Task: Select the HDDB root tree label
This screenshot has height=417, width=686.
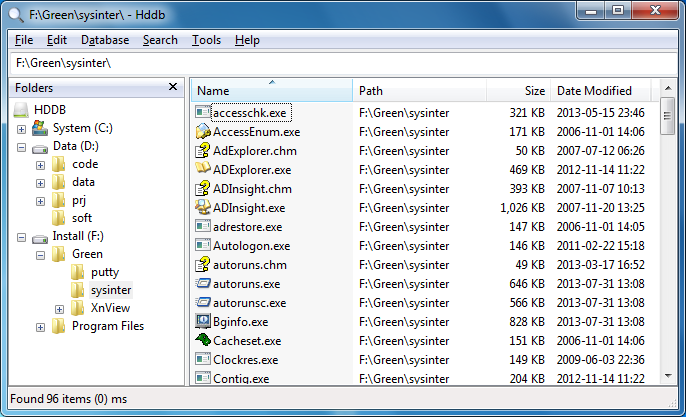Action: [x=50, y=110]
